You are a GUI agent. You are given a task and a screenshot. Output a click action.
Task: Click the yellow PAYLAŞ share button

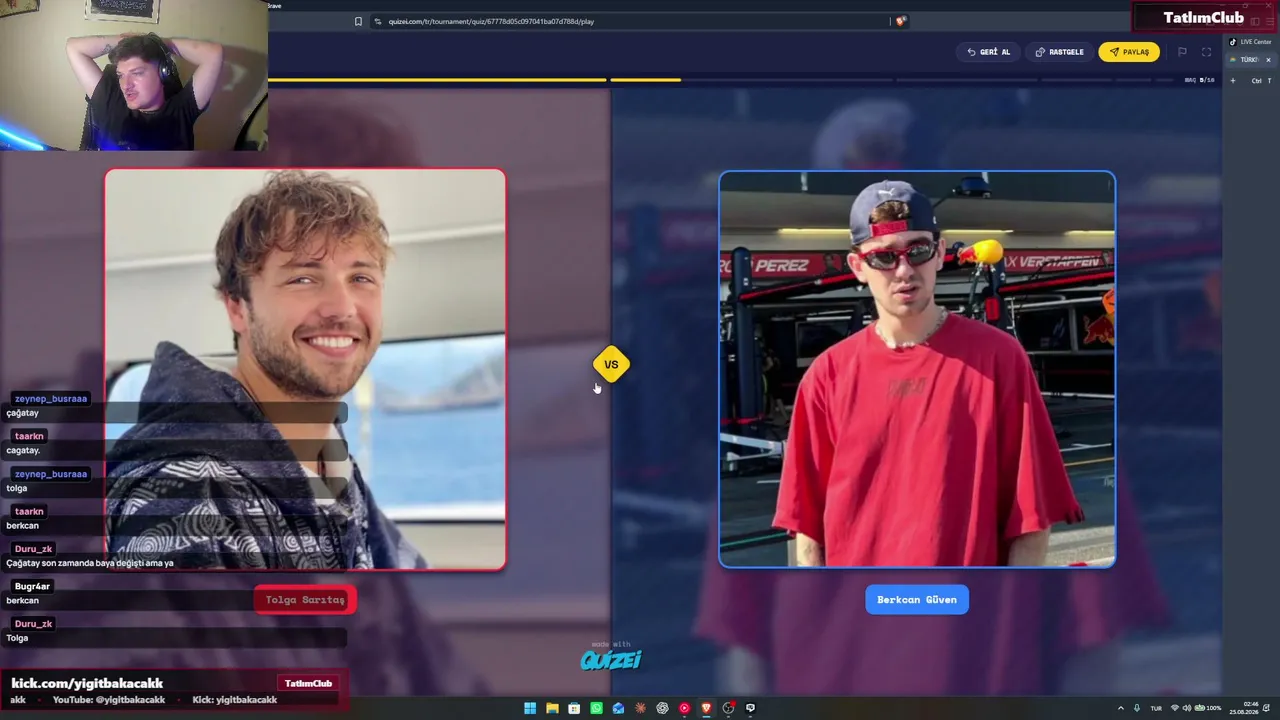point(1129,52)
